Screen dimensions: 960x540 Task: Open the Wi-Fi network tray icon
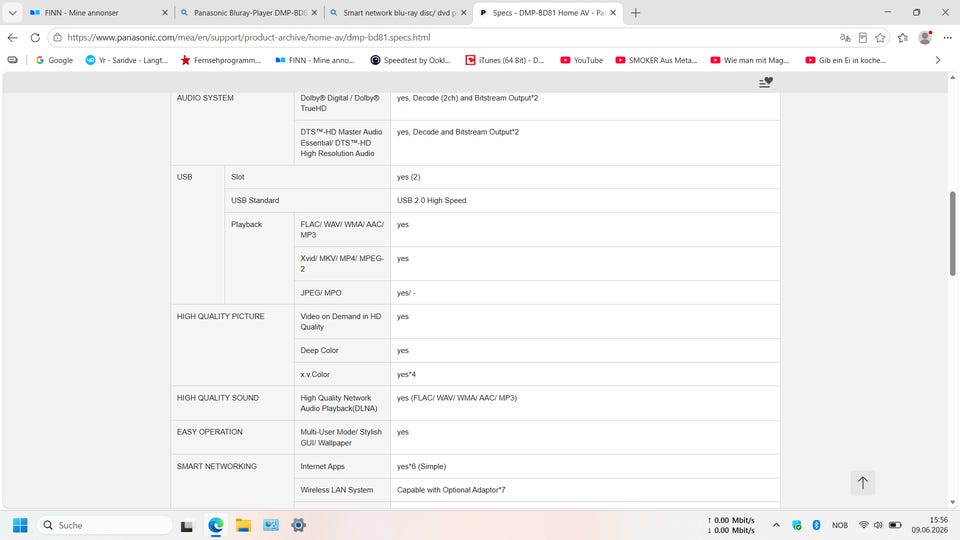tap(864, 525)
